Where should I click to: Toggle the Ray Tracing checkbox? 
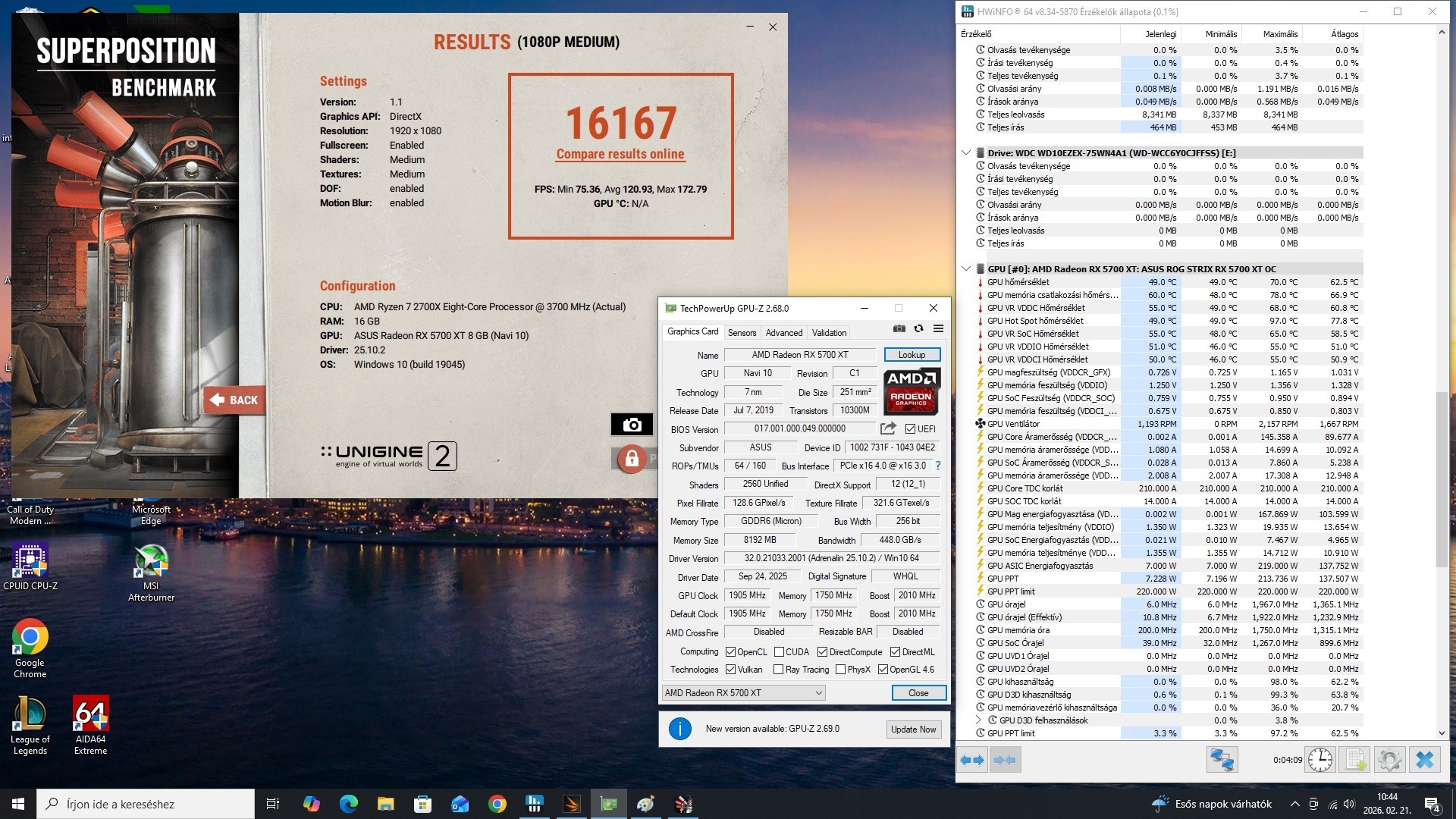[x=778, y=670]
